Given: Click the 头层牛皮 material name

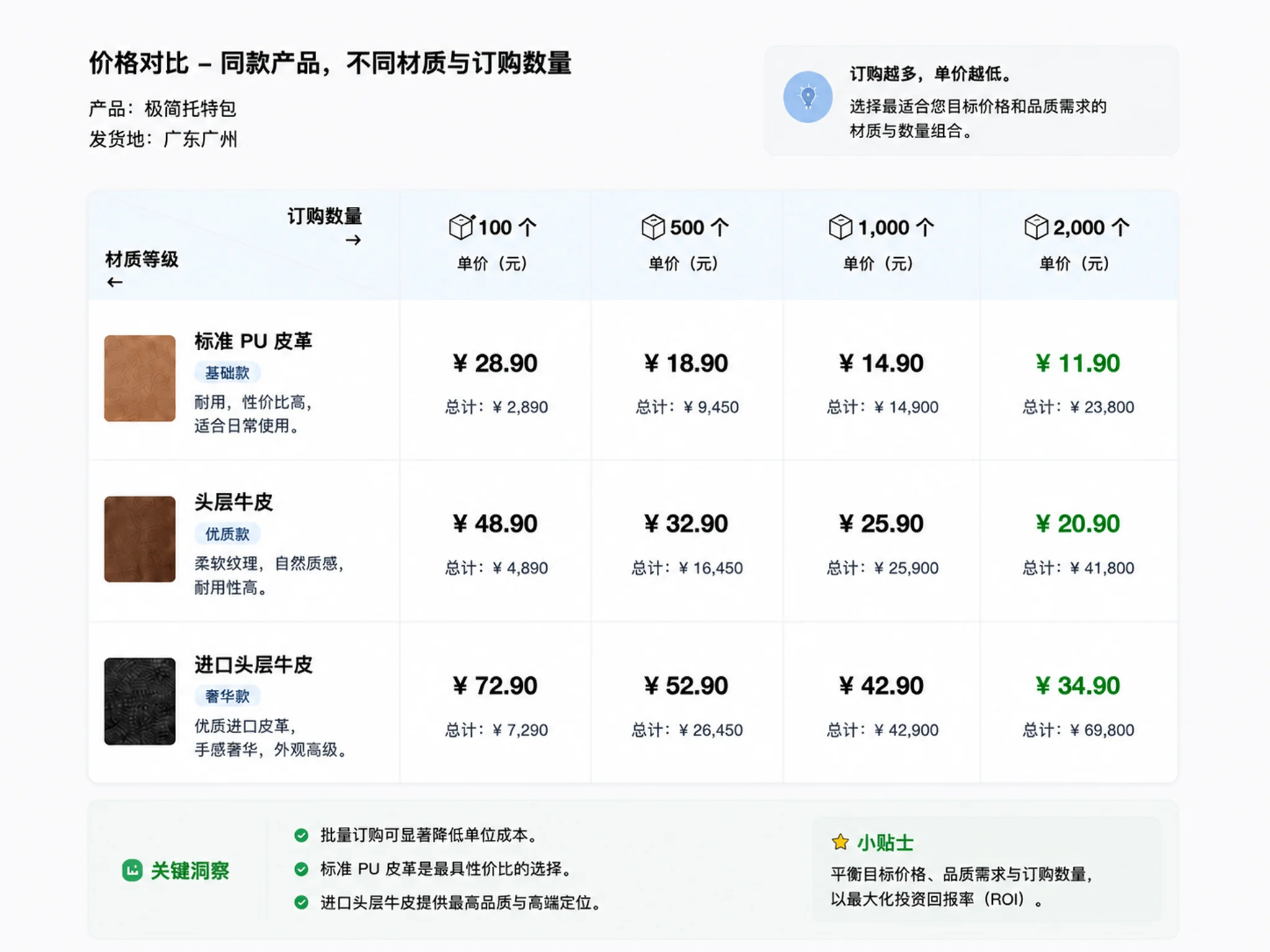Looking at the screenshot, I should coord(234,502).
